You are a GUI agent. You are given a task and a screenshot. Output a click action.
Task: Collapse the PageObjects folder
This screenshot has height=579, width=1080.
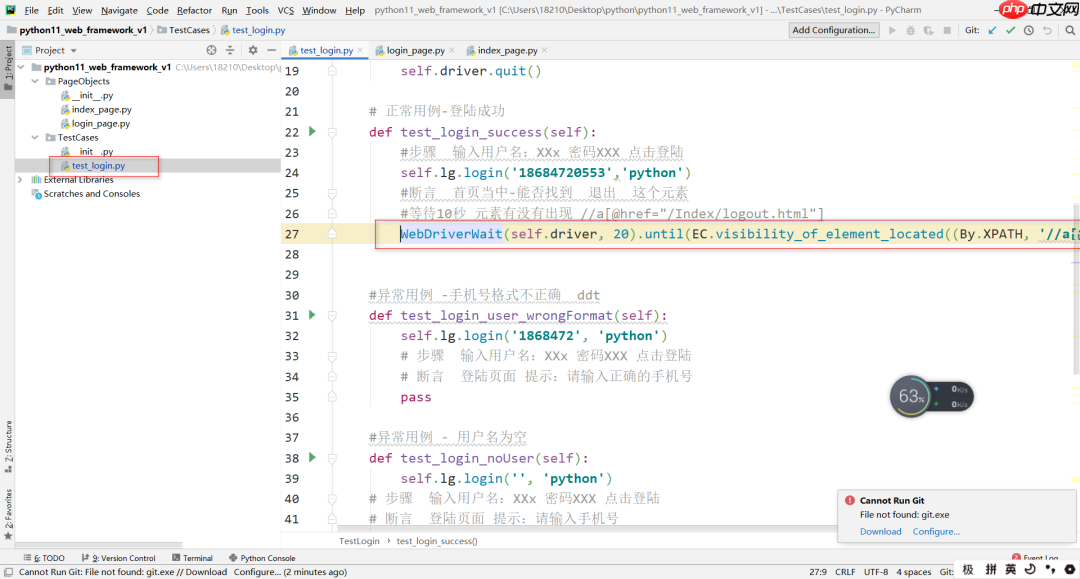35,81
